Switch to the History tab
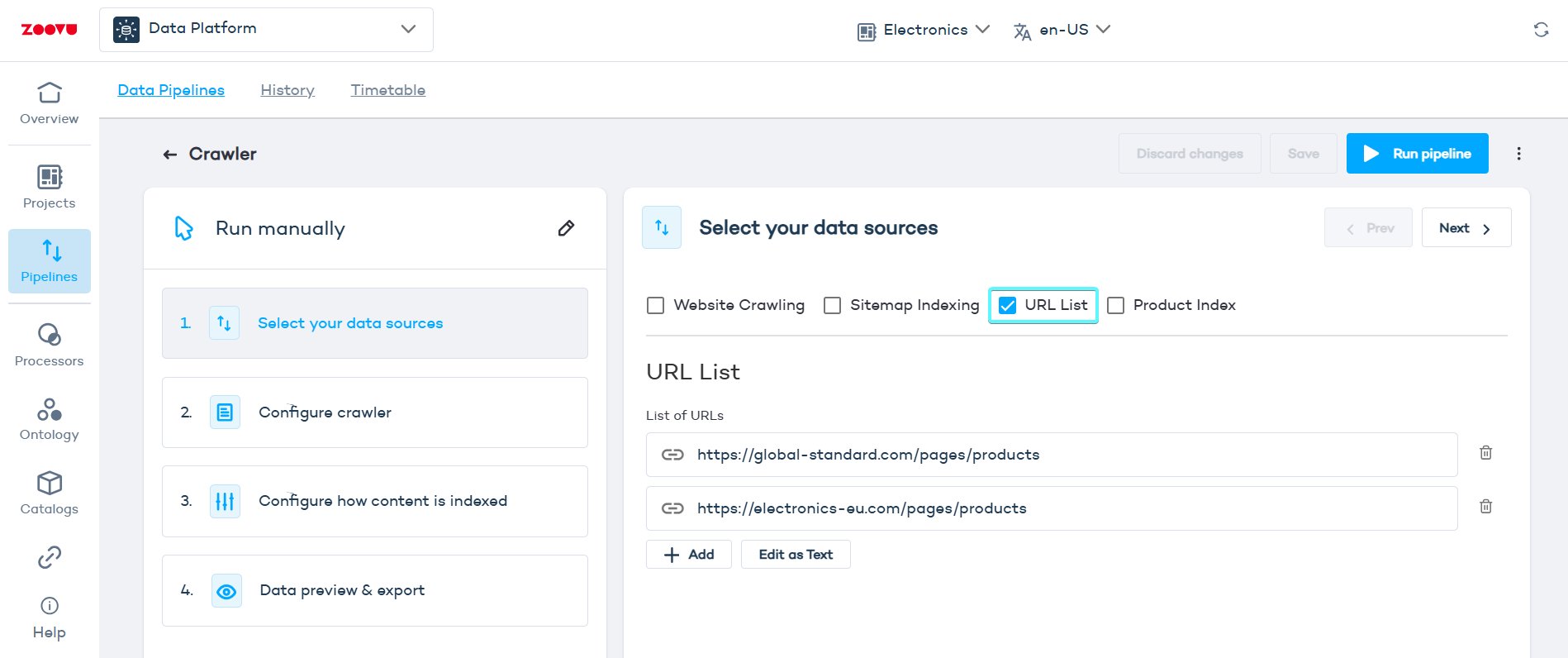Viewport: 1568px width, 658px height. pos(287,90)
